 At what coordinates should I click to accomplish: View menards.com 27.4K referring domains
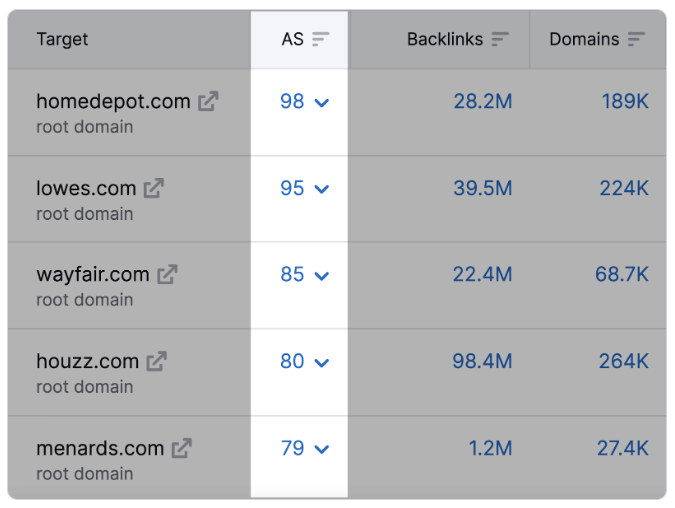pyautogui.click(x=622, y=448)
